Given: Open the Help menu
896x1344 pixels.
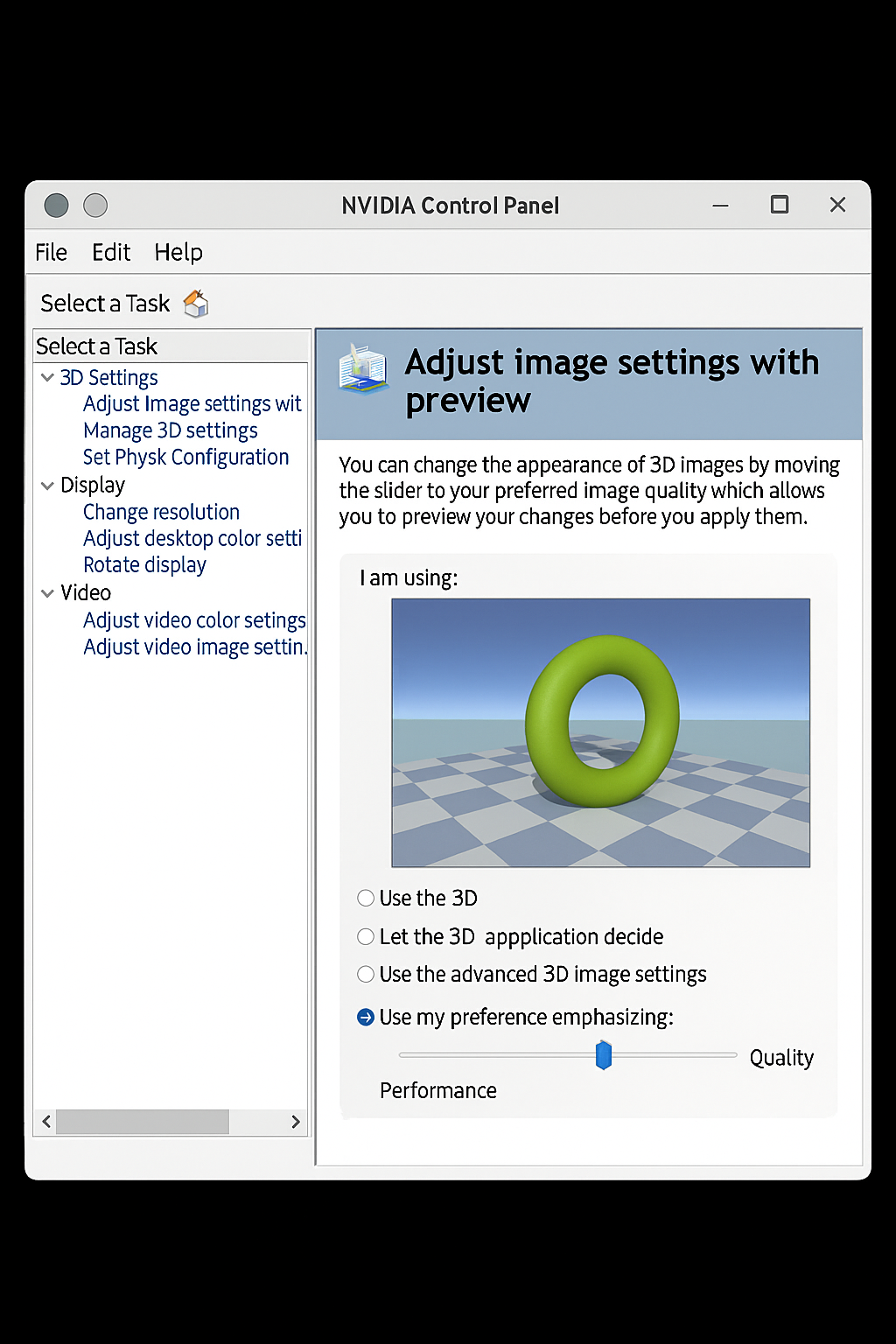Looking at the screenshot, I should (x=178, y=252).
